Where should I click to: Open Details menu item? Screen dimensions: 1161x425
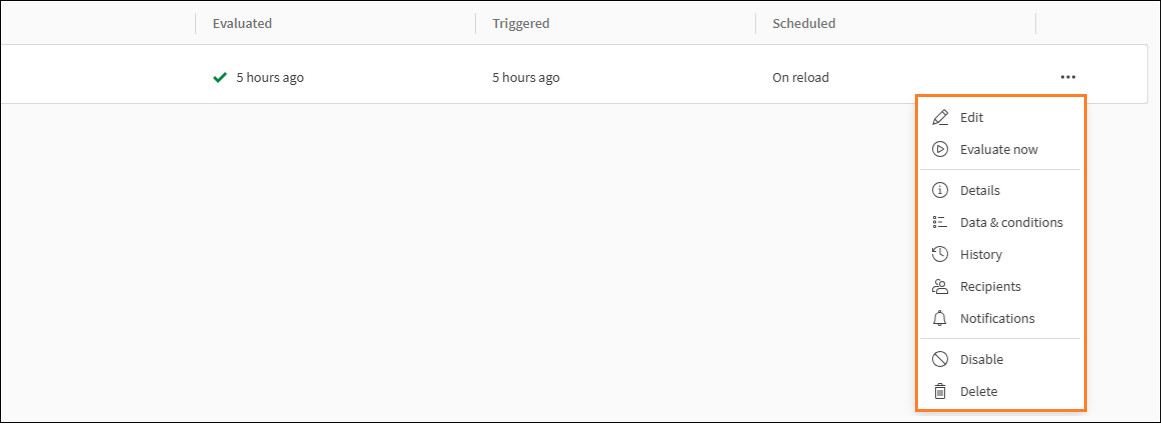979,190
